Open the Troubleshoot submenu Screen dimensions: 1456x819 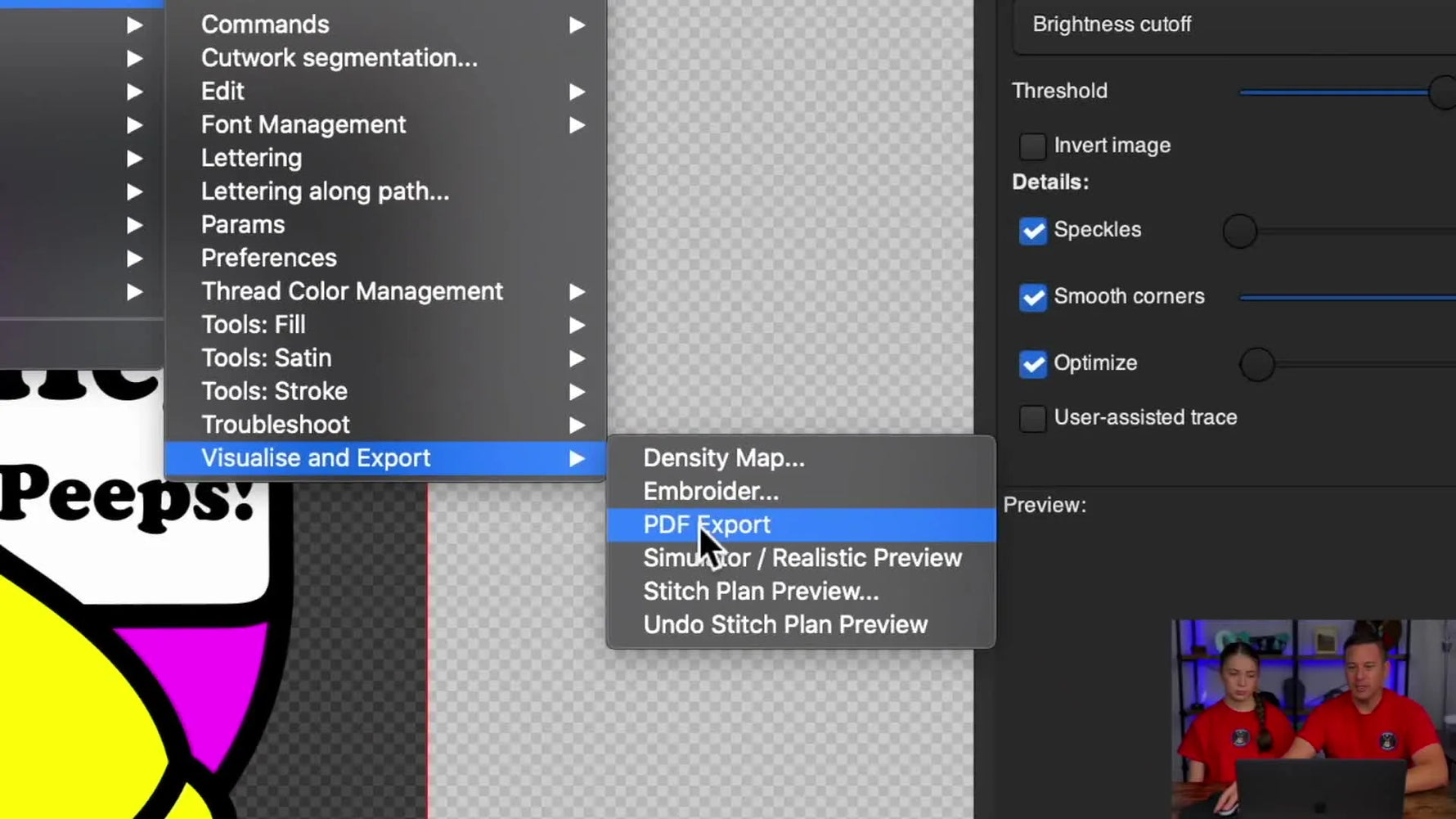click(x=384, y=425)
